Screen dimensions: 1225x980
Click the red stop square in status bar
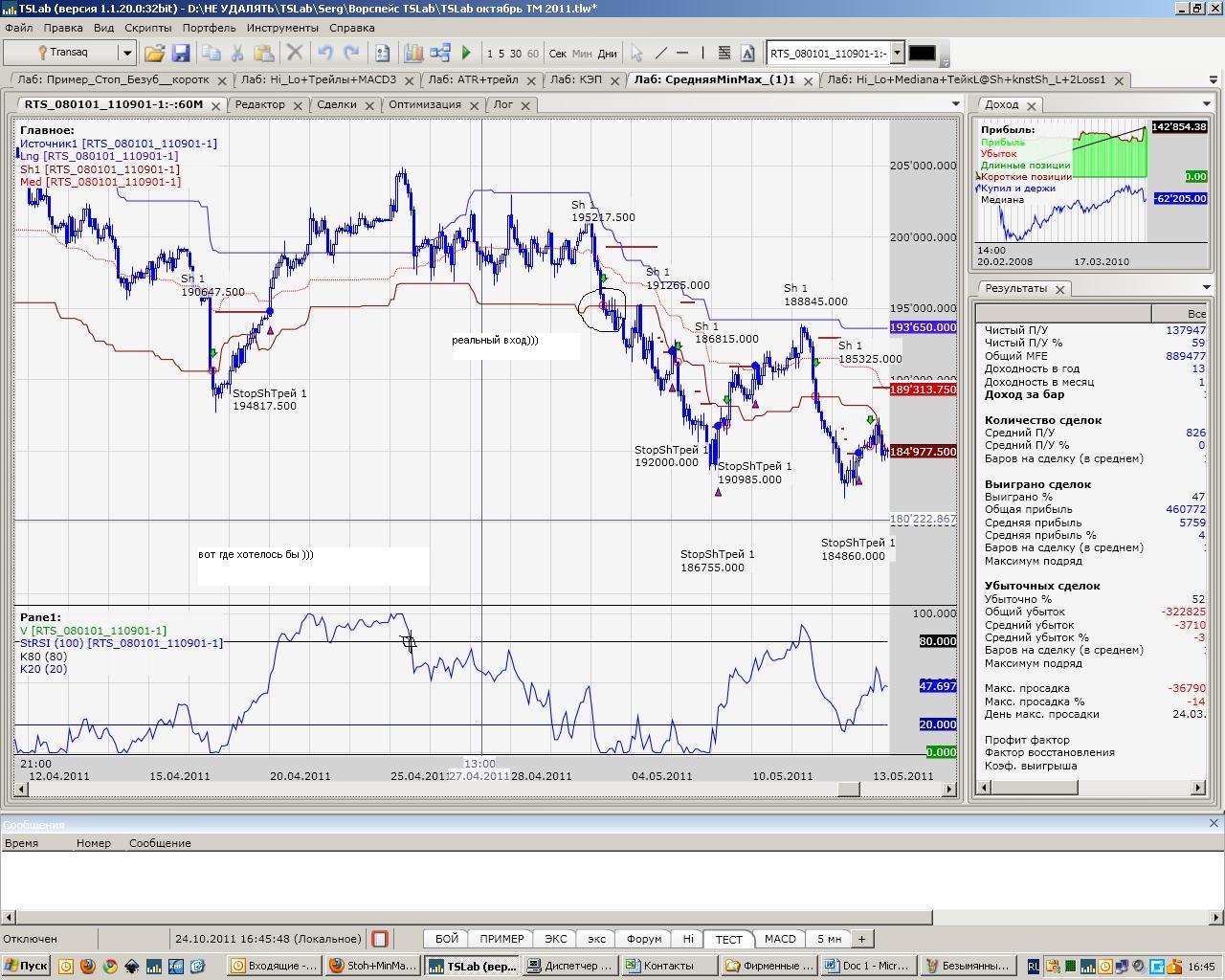pos(380,939)
